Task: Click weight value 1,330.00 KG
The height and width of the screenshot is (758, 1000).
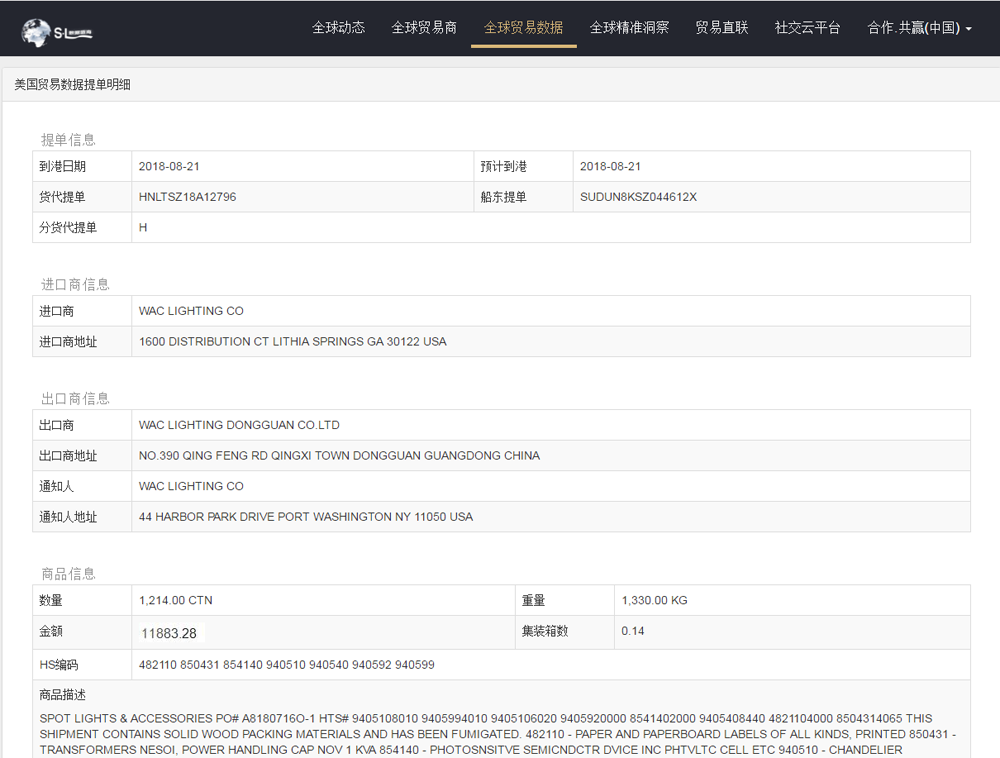Action: [654, 601]
